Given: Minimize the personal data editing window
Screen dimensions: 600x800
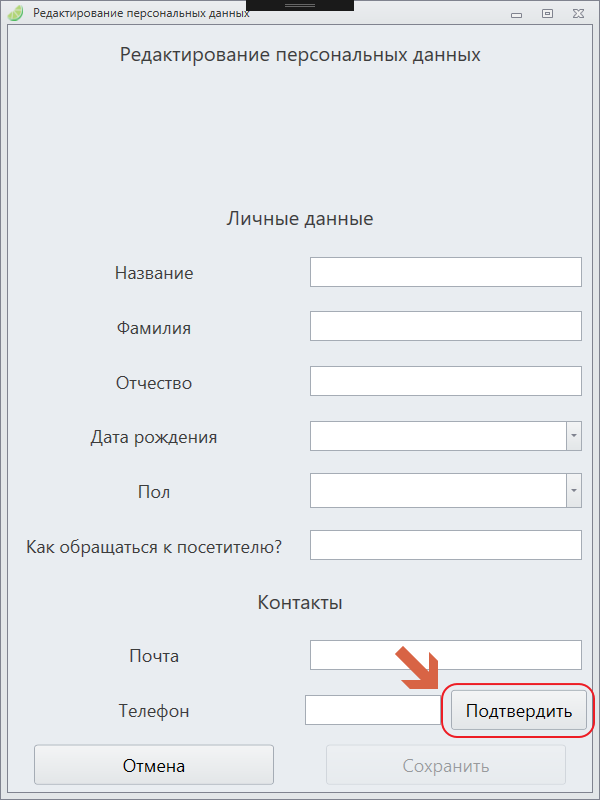Looking at the screenshot, I should [x=517, y=16].
